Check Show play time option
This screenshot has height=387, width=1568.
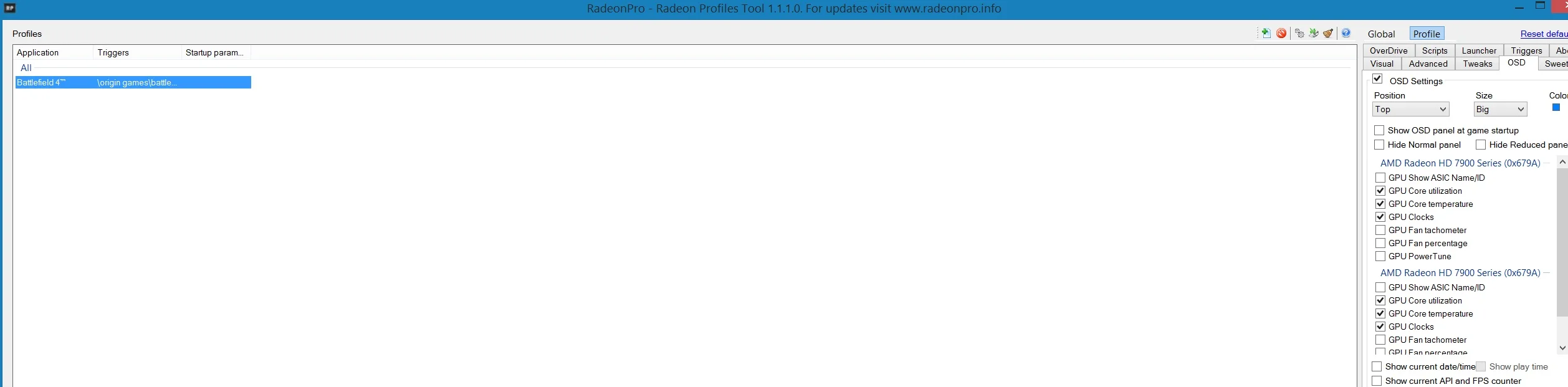click(x=1481, y=366)
